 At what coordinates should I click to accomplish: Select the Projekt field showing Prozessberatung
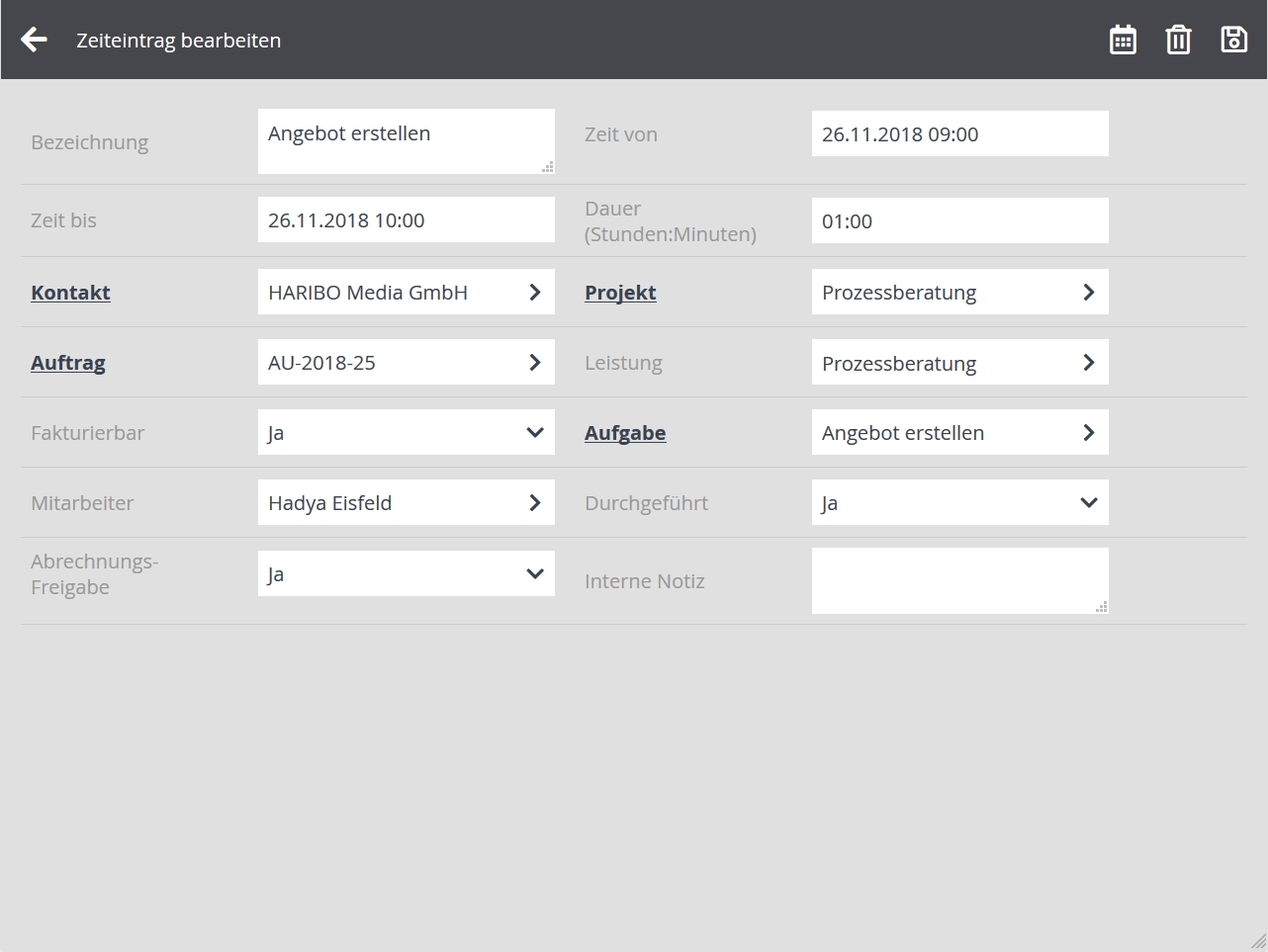960,292
